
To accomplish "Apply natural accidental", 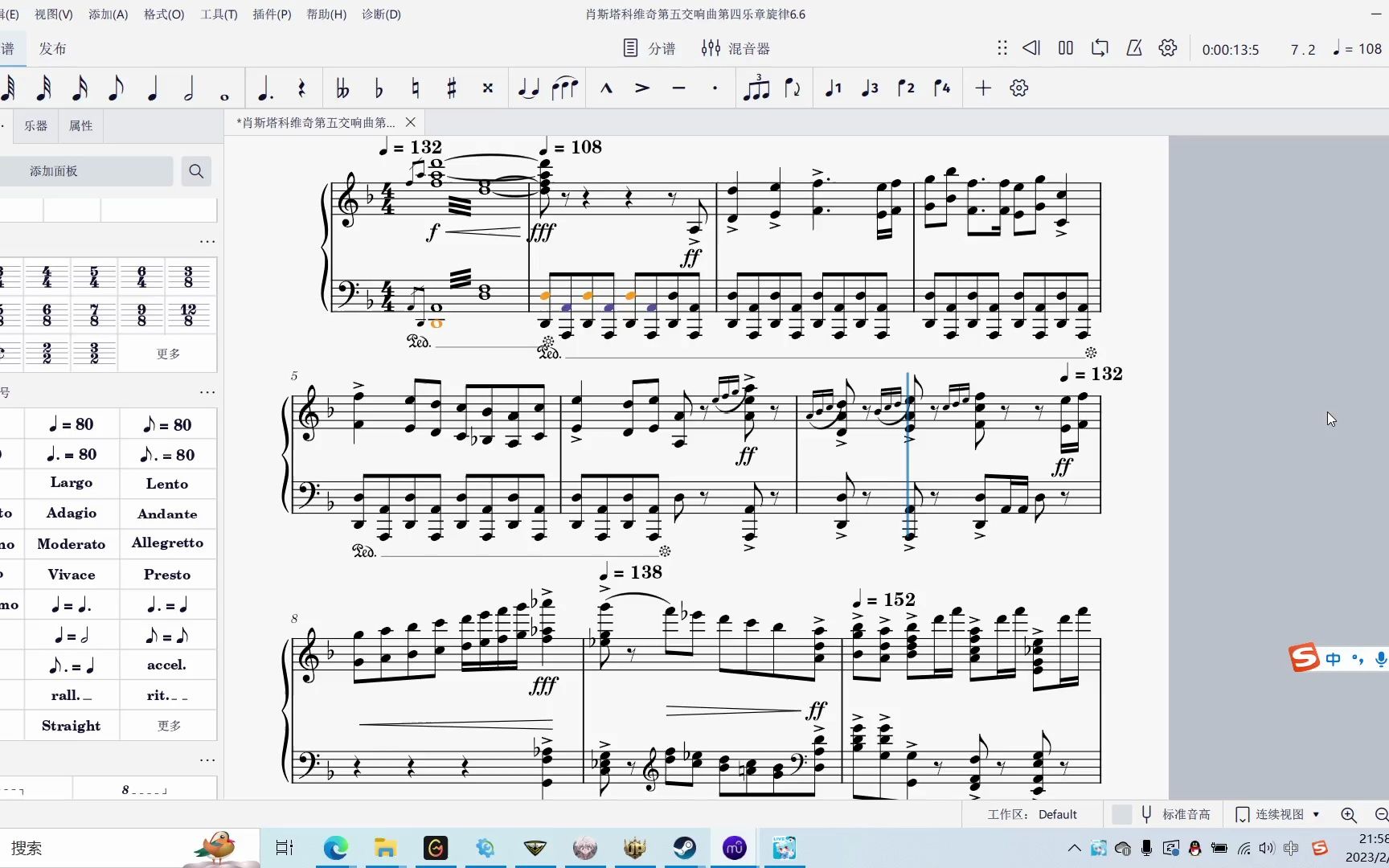I will [415, 88].
